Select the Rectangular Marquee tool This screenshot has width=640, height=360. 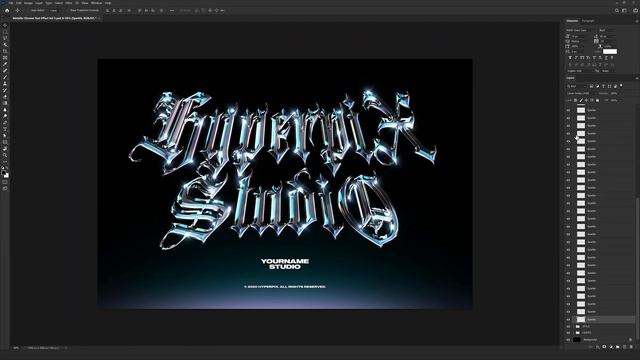[x=5, y=32]
